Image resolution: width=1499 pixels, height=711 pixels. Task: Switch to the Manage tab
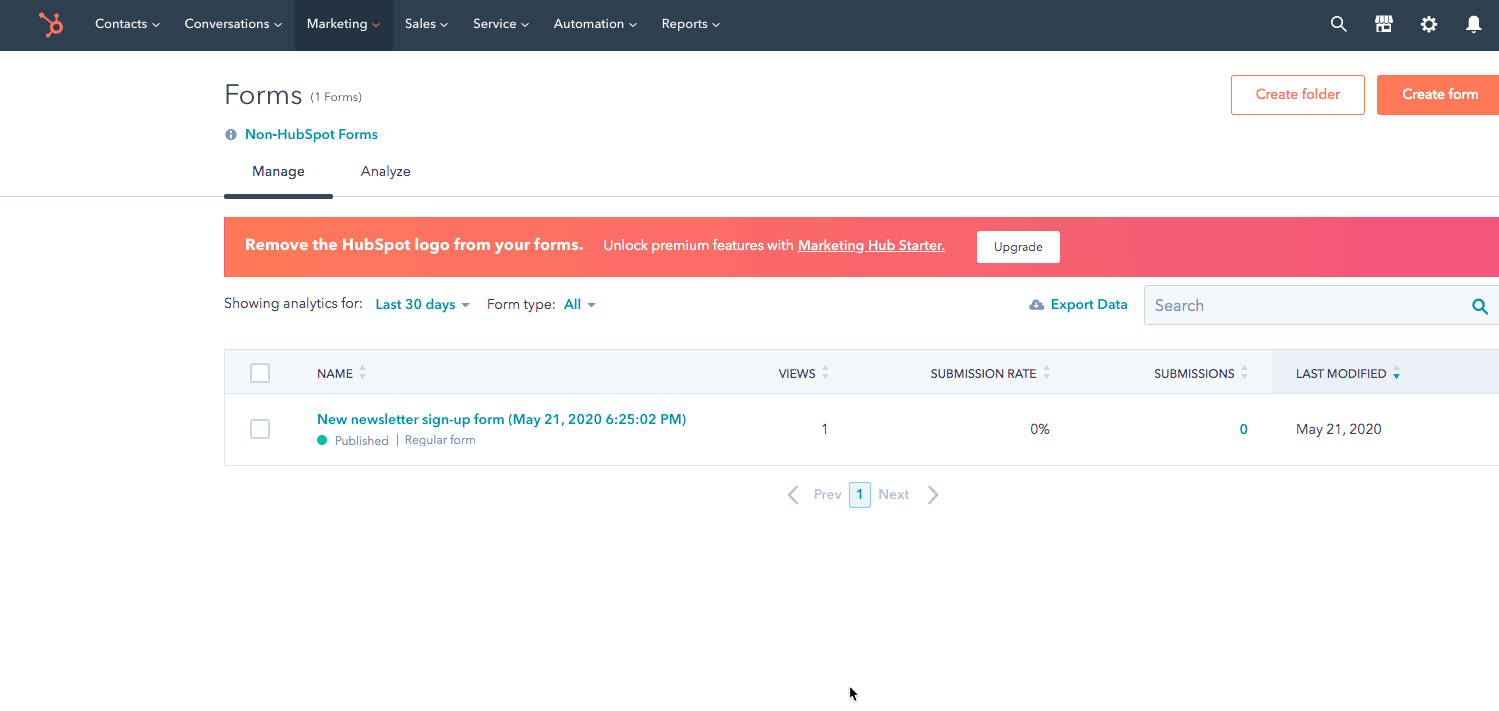[278, 172]
